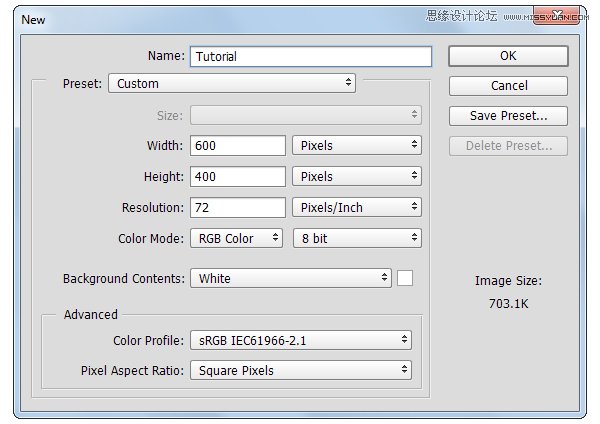This screenshot has width=600, height=424.
Task: Open the Width units dropdown
Action: [357, 146]
